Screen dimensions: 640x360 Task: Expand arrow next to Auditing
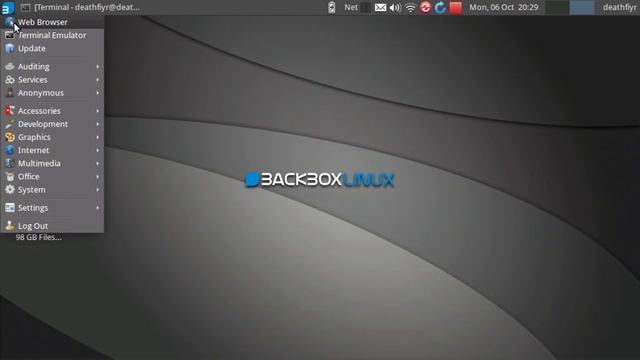pos(98,66)
